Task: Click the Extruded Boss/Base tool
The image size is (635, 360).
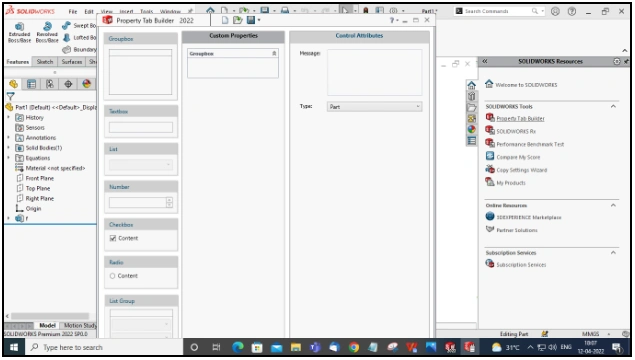Action: click(x=19, y=32)
